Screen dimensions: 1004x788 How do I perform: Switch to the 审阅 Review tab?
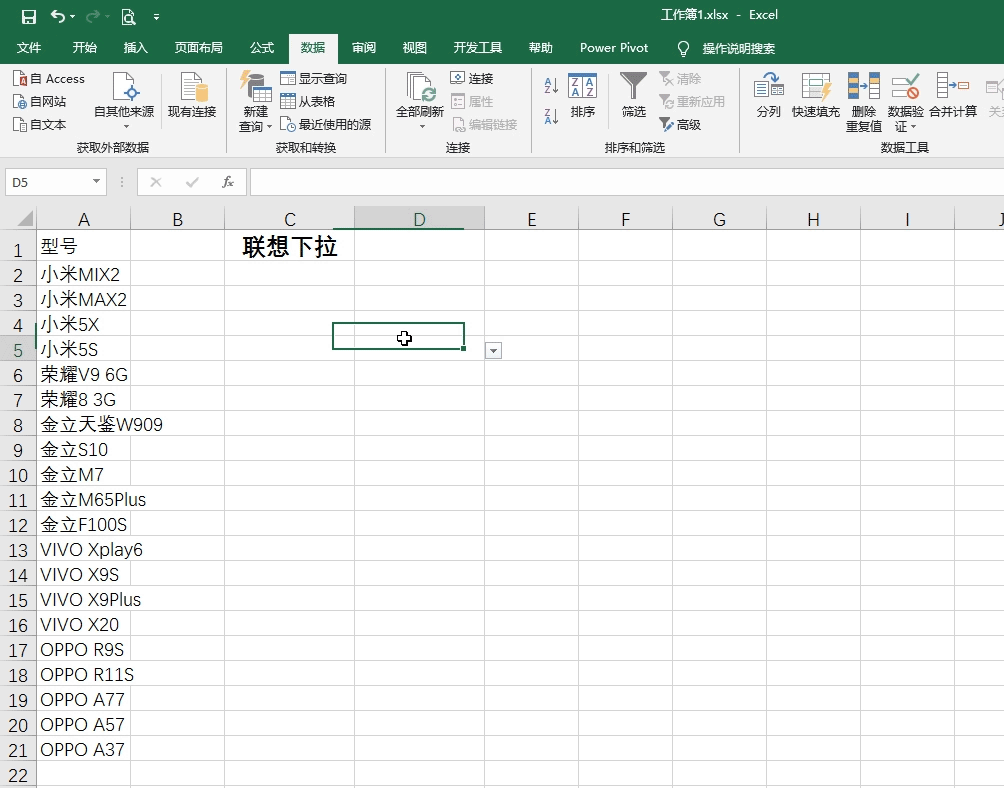pyautogui.click(x=364, y=48)
